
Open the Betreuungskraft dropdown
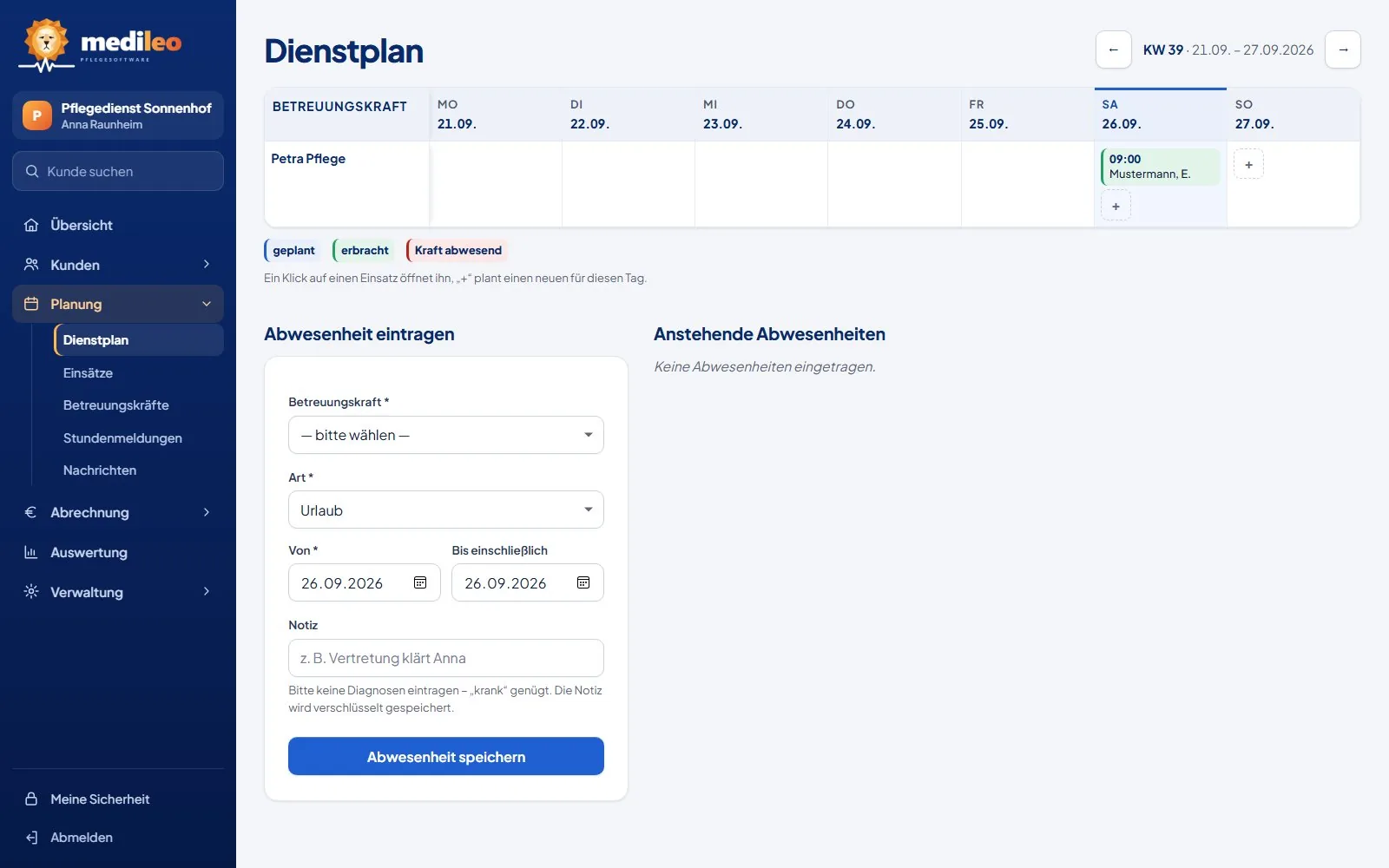(446, 435)
